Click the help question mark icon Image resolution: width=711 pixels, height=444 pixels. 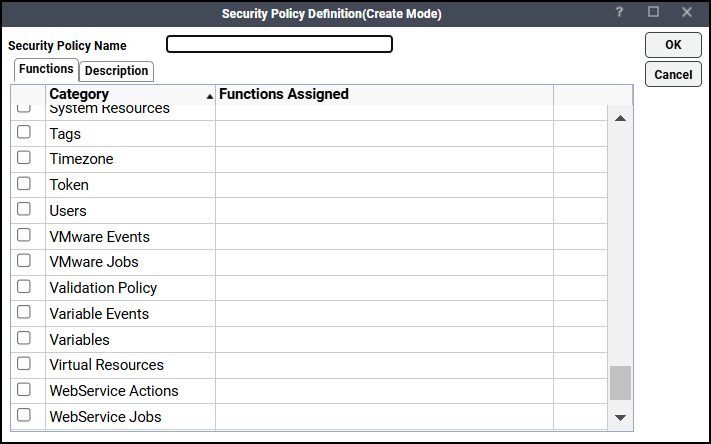(x=620, y=13)
